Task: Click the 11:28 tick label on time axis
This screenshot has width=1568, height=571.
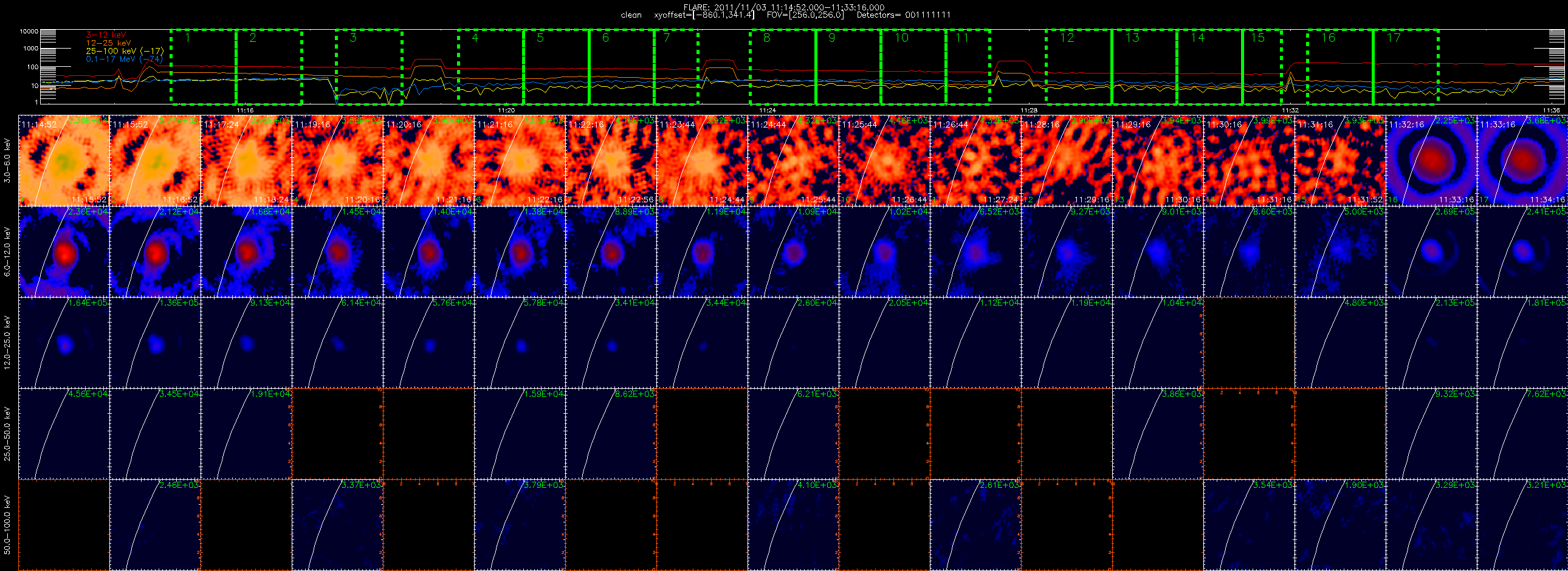Action: tap(1029, 110)
